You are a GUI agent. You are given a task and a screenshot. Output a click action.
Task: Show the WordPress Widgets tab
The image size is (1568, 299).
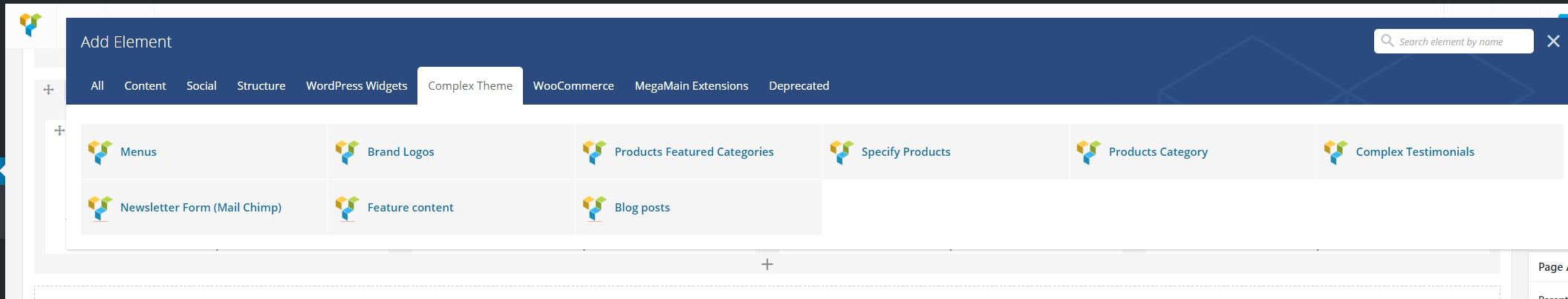[x=357, y=86]
